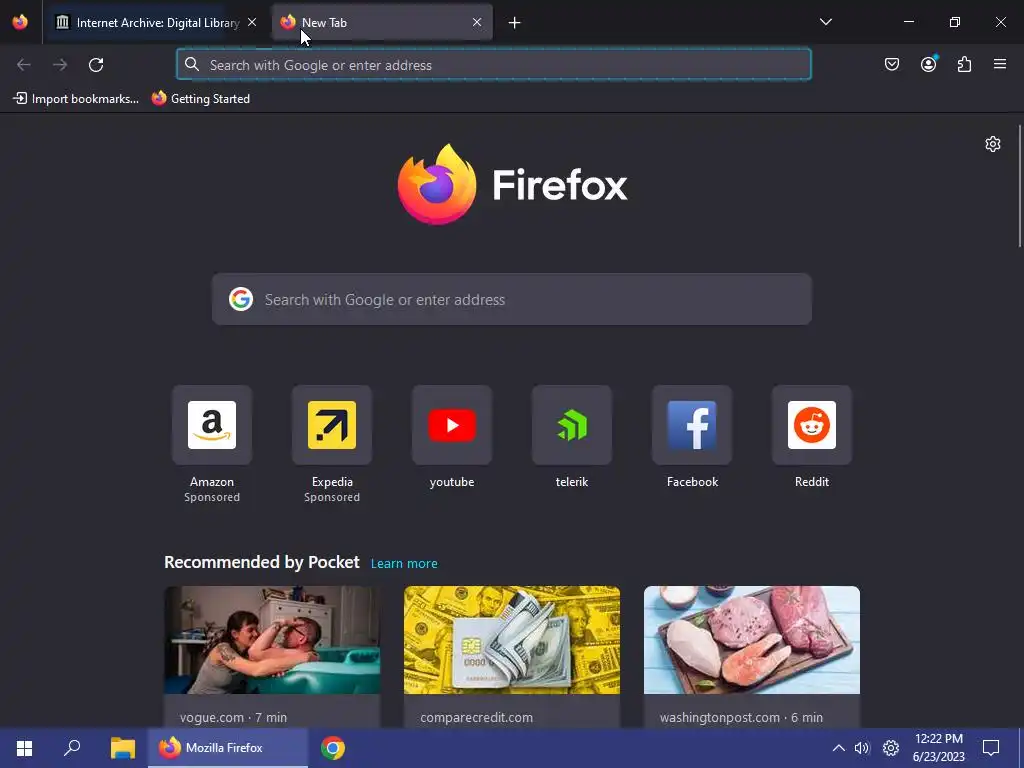Click the vogue.com · 7 min label

[233, 717]
